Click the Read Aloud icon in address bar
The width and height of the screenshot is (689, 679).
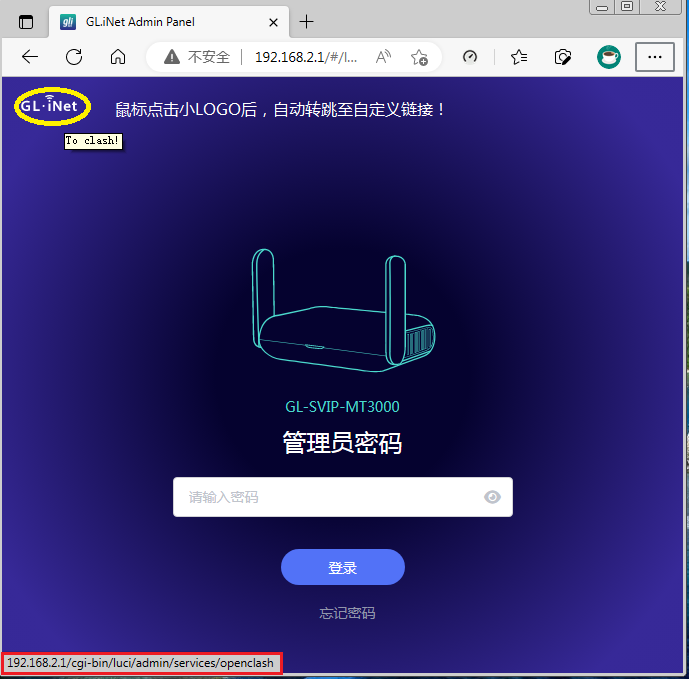383,57
